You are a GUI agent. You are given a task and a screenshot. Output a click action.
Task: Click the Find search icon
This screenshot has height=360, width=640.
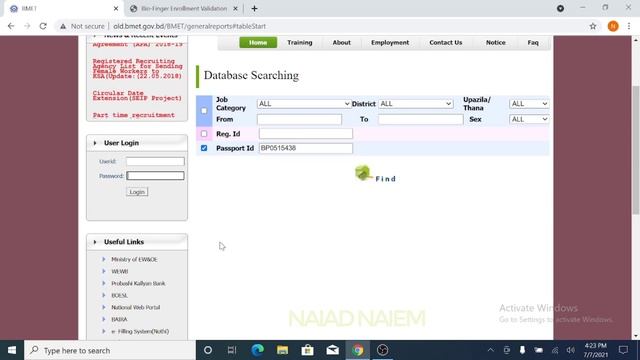[x=362, y=173]
